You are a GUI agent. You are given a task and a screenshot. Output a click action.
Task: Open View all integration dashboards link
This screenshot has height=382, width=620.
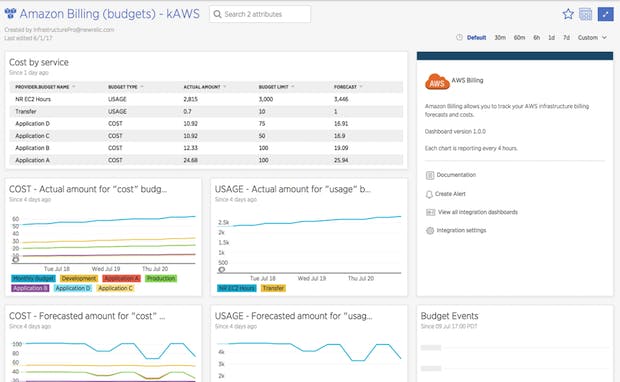478,212
